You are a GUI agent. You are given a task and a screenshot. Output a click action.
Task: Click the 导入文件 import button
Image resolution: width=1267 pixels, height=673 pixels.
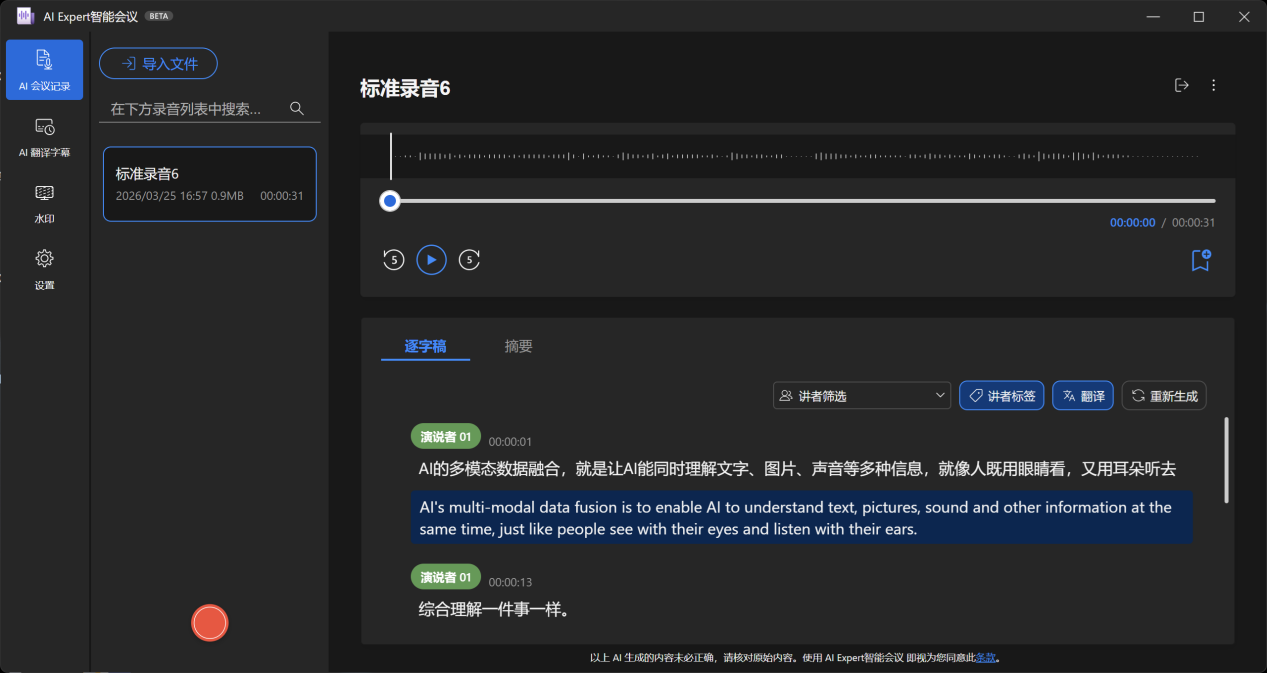coord(158,64)
